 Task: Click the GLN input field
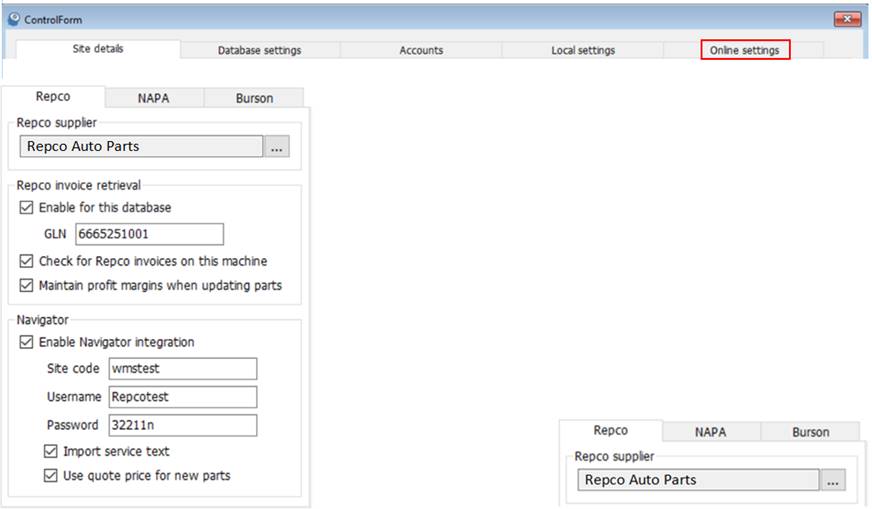coord(150,234)
